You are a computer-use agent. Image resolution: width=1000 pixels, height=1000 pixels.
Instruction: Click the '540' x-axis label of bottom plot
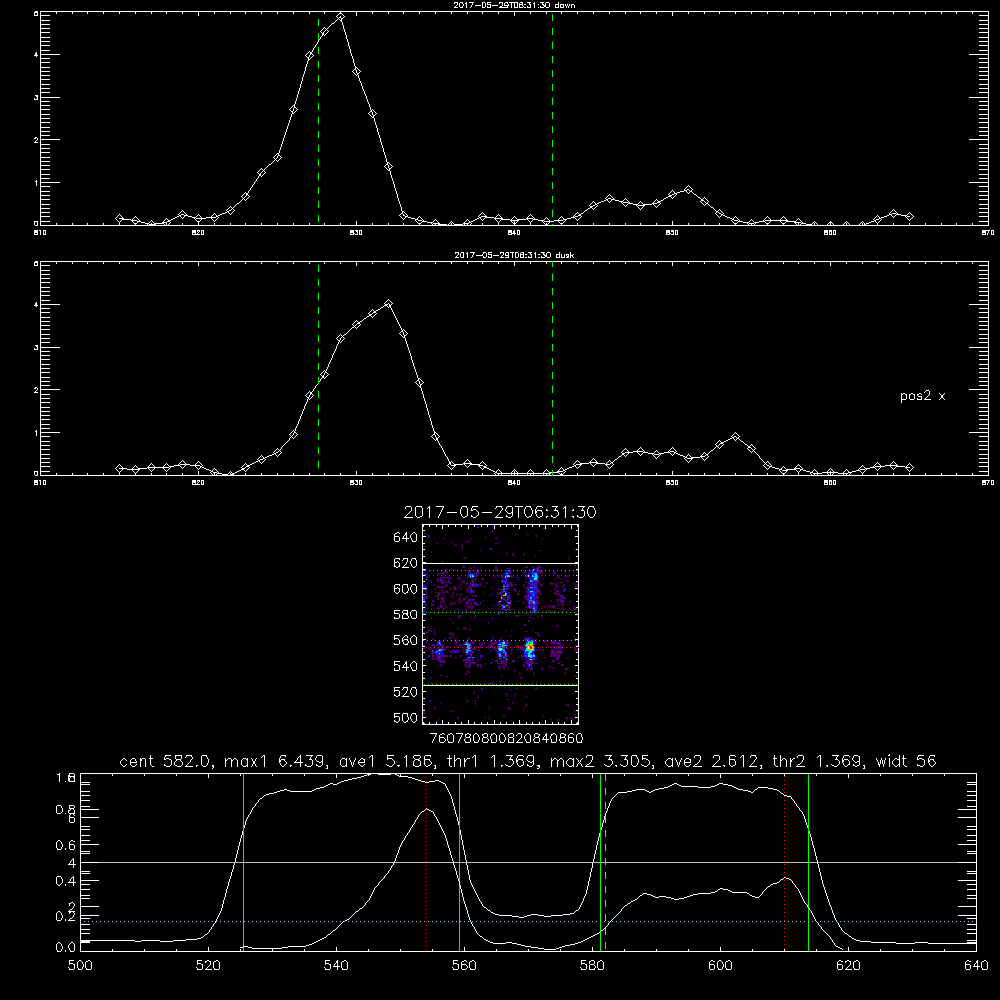(x=336, y=966)
